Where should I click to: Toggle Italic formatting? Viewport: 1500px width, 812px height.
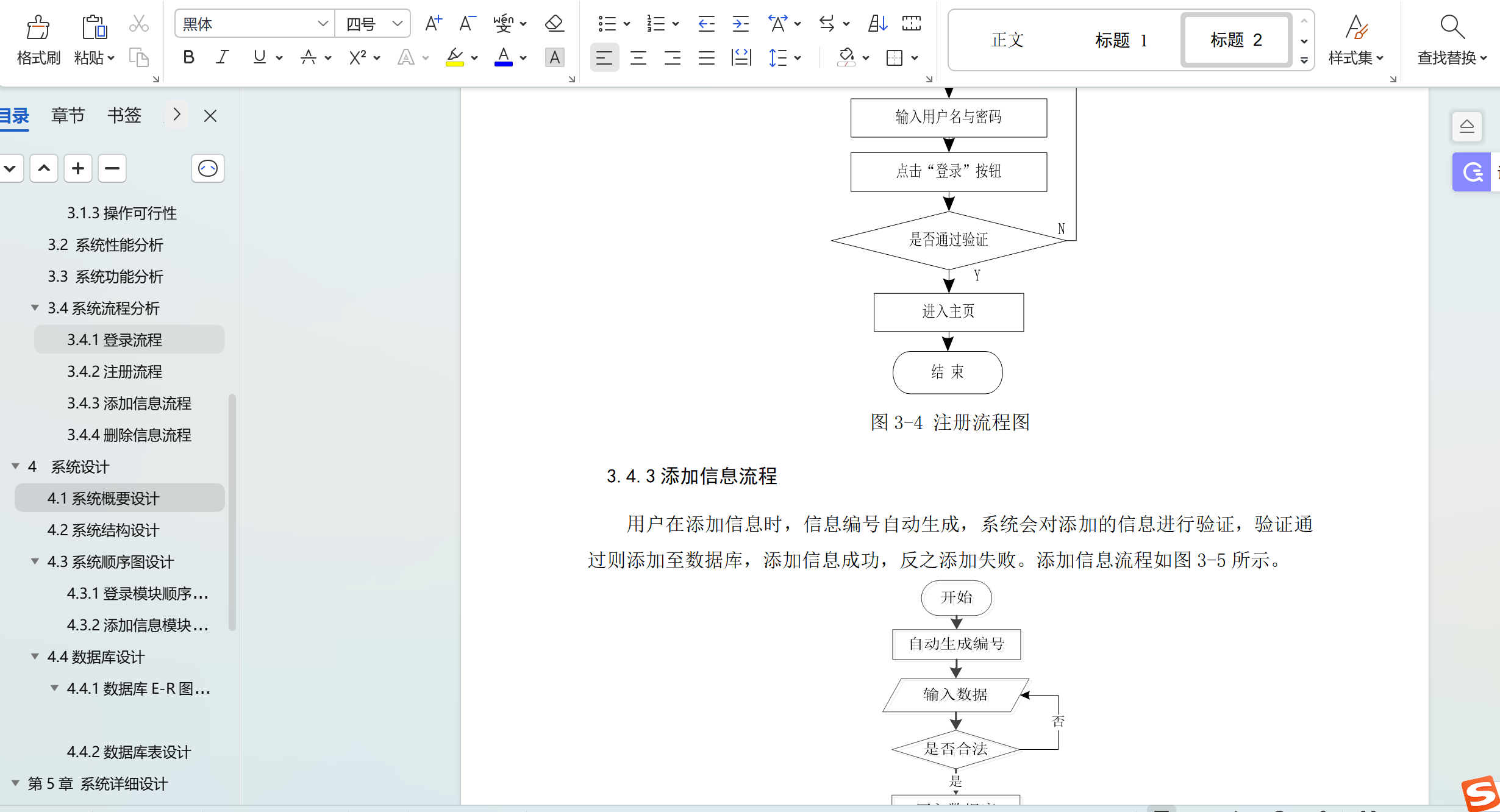pos(223,58)
